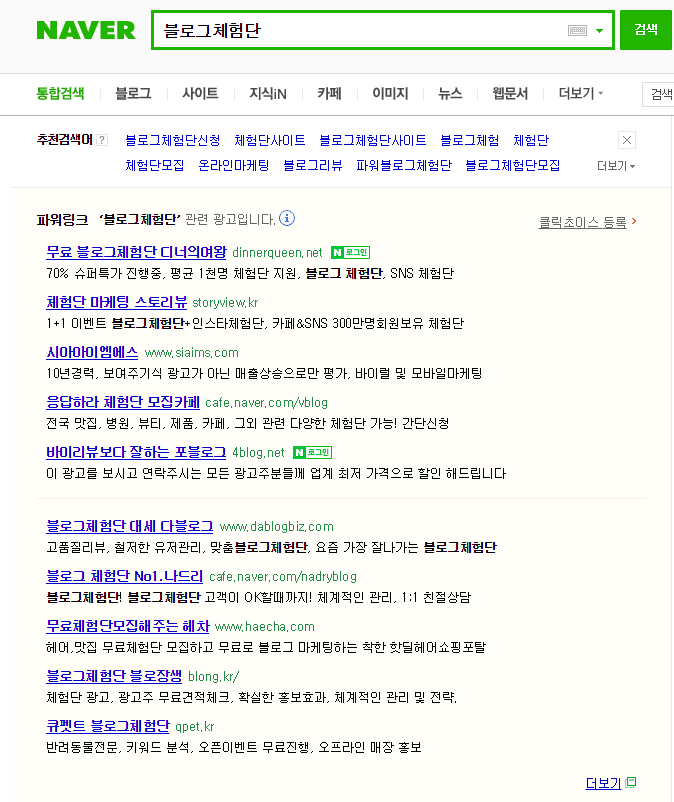Click the info icon next to 파워링크 heading
Image resolution: width=674 pixels, height=802 pixels.
click(287, 218)
